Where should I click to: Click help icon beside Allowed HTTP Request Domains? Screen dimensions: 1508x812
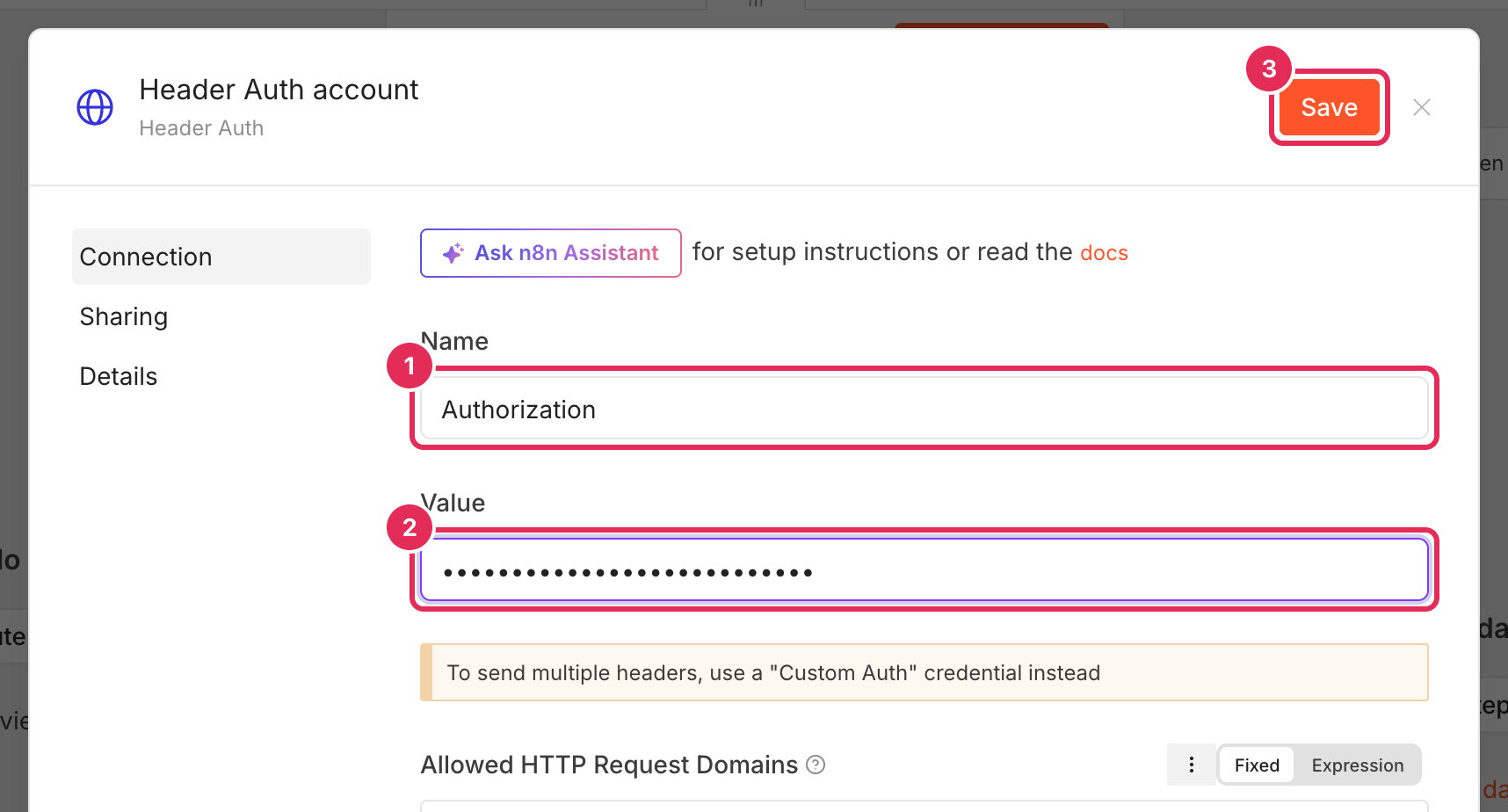click(x=816, y=765)
